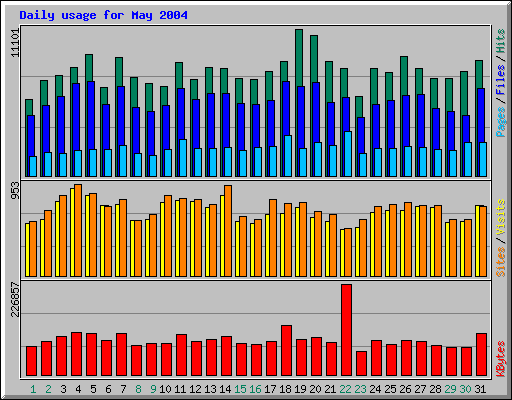
Task: Click the blue Files bar for day 5
Action: 90,115
